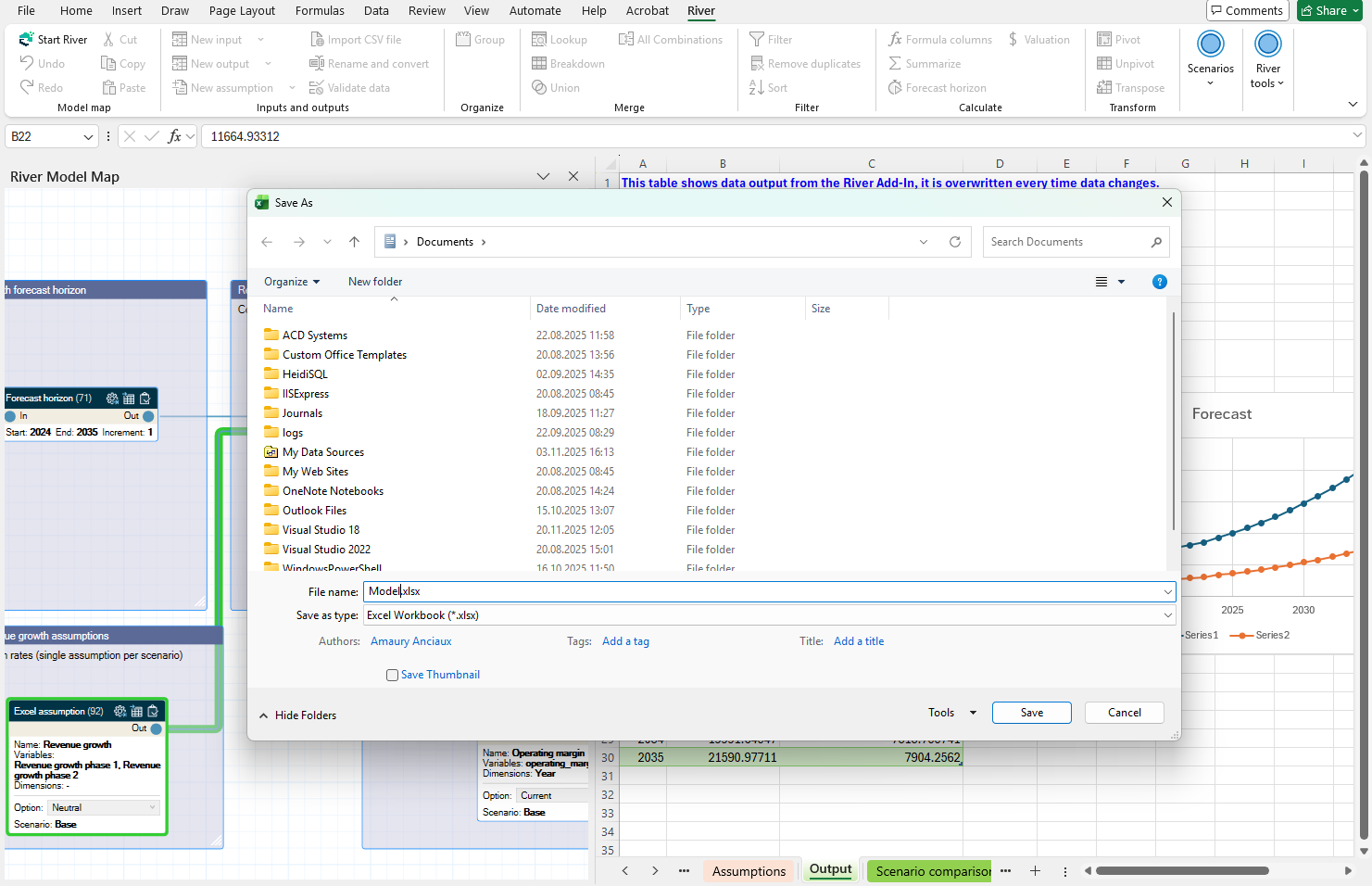The image size is (1372, 886).
Task: Click the refresh icon in Save As dialog
Action: (955, 242)
